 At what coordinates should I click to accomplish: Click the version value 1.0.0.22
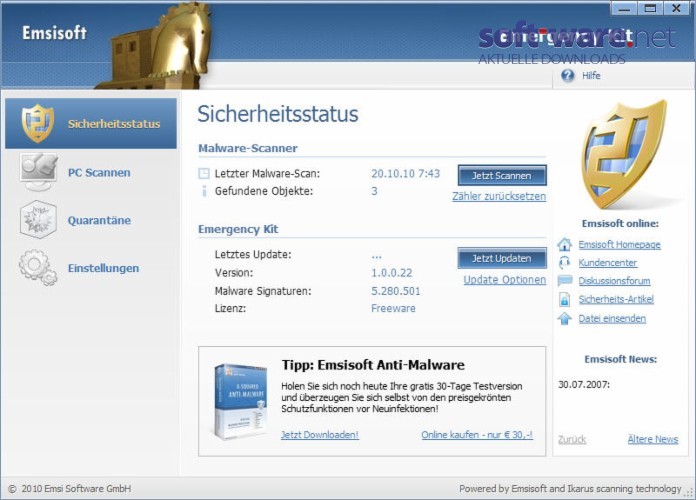coord(392,273)
